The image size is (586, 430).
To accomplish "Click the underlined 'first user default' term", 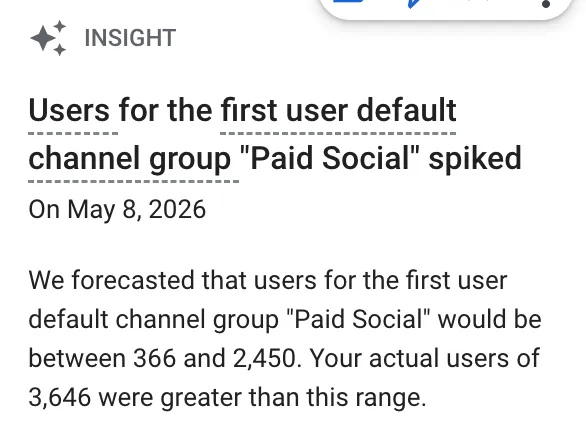I will 338,111.
